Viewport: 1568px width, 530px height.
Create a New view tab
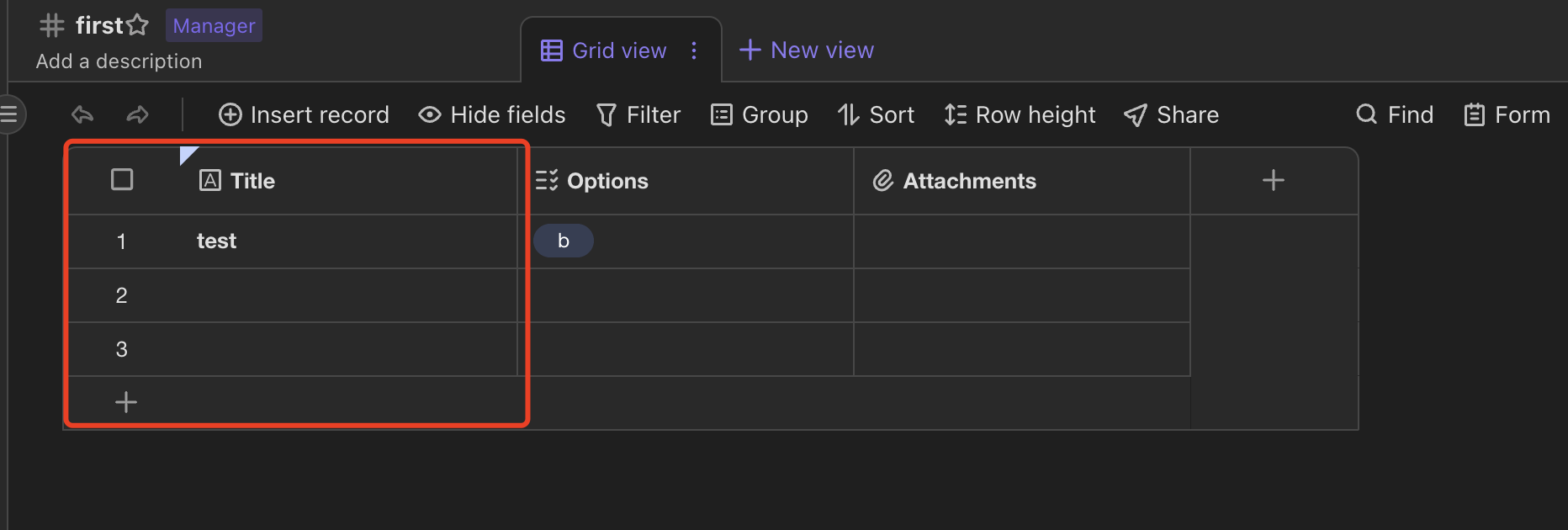point(807,50)
